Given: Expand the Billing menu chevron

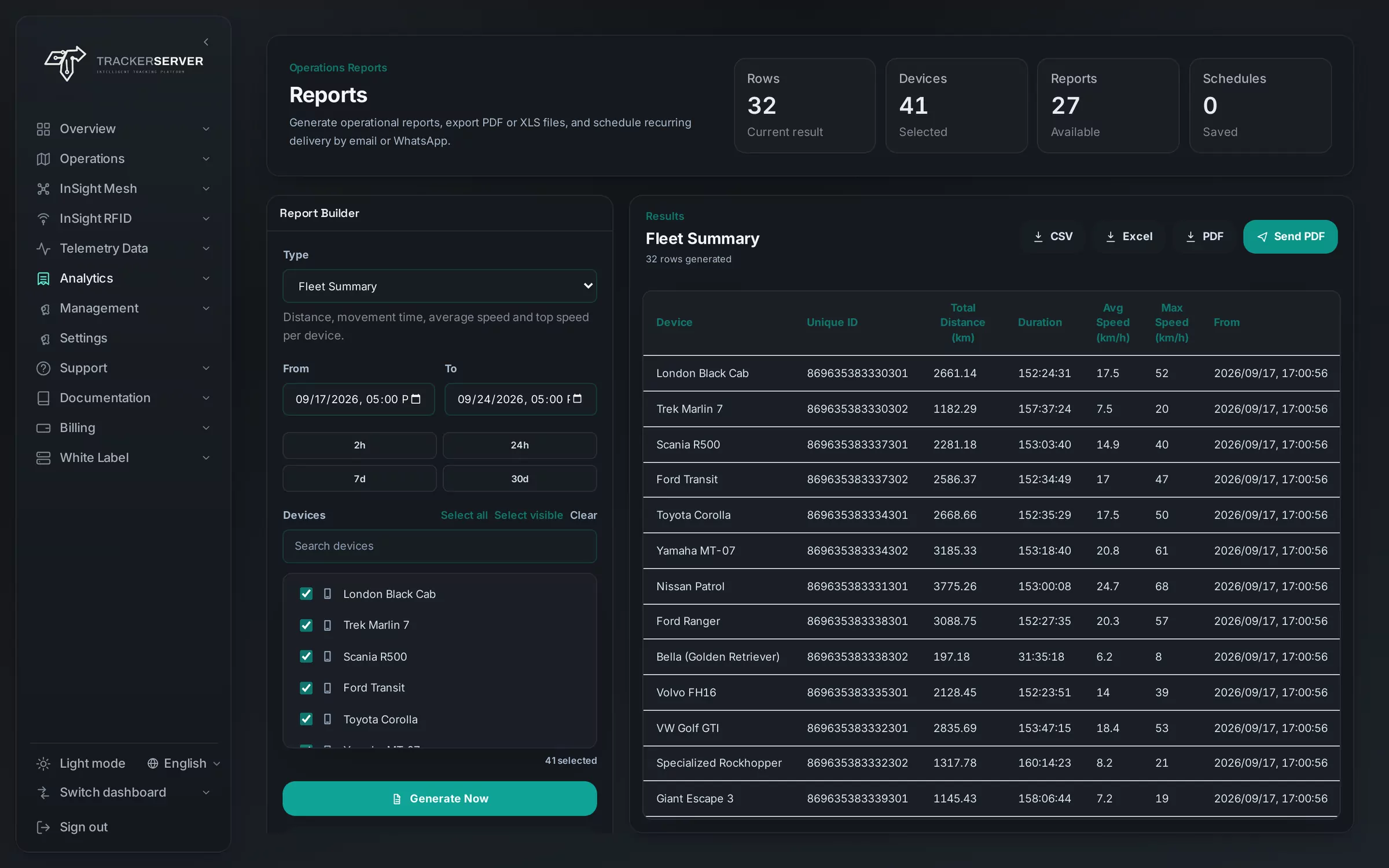Looking at the screenshot, I should [206, 428].
